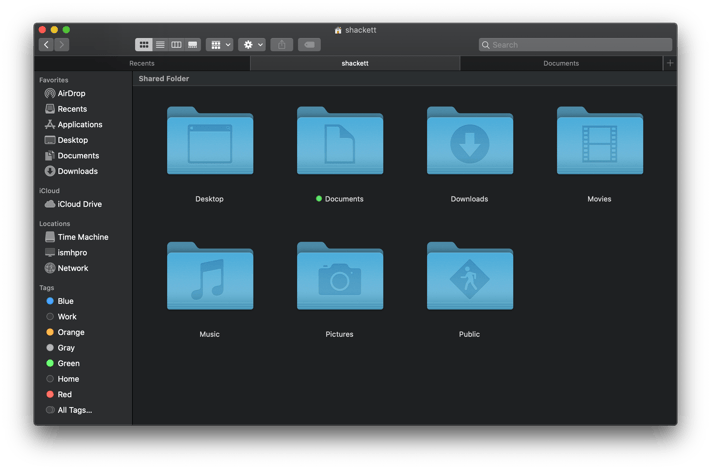Select the Music folder icon
The image size is (711, 470).
coord(210,276)
